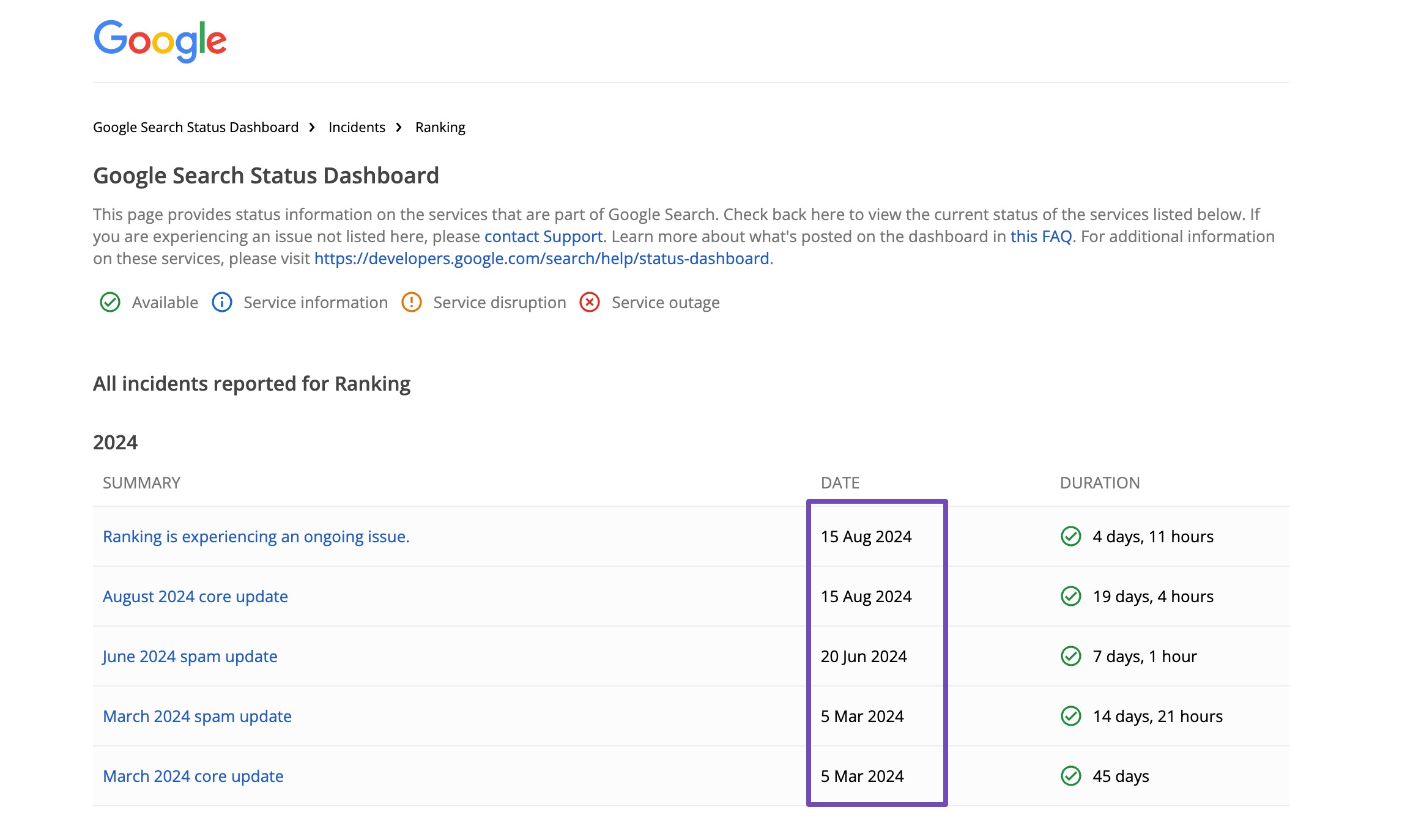Click check icon beside 14 days, 21 hours
1413x840 pixels.
(1071, 716)
